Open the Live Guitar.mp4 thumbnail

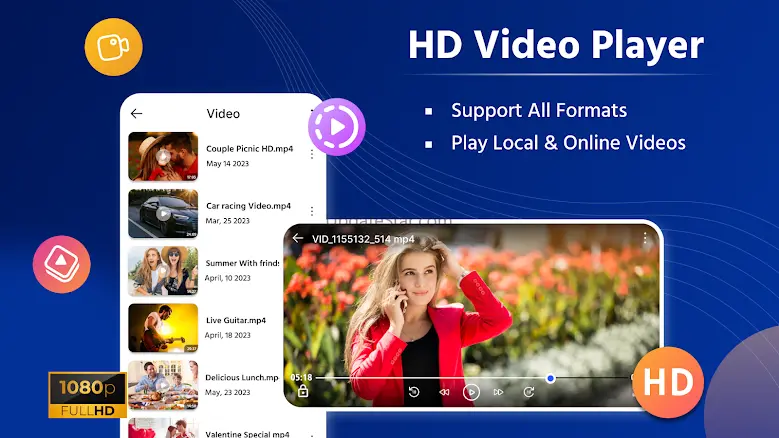pos(163,328)
